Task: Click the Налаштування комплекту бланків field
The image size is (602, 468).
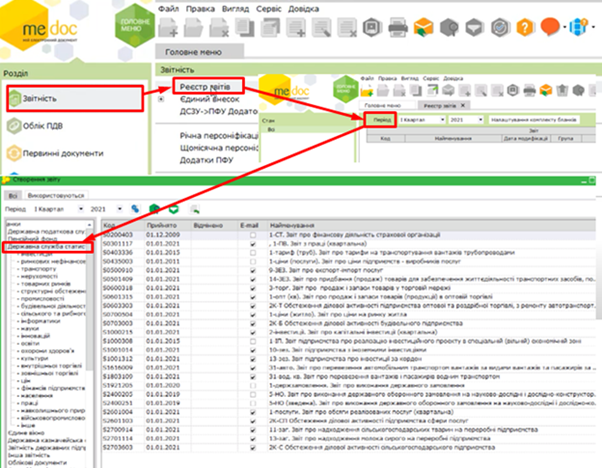Action: click(534, 120)
